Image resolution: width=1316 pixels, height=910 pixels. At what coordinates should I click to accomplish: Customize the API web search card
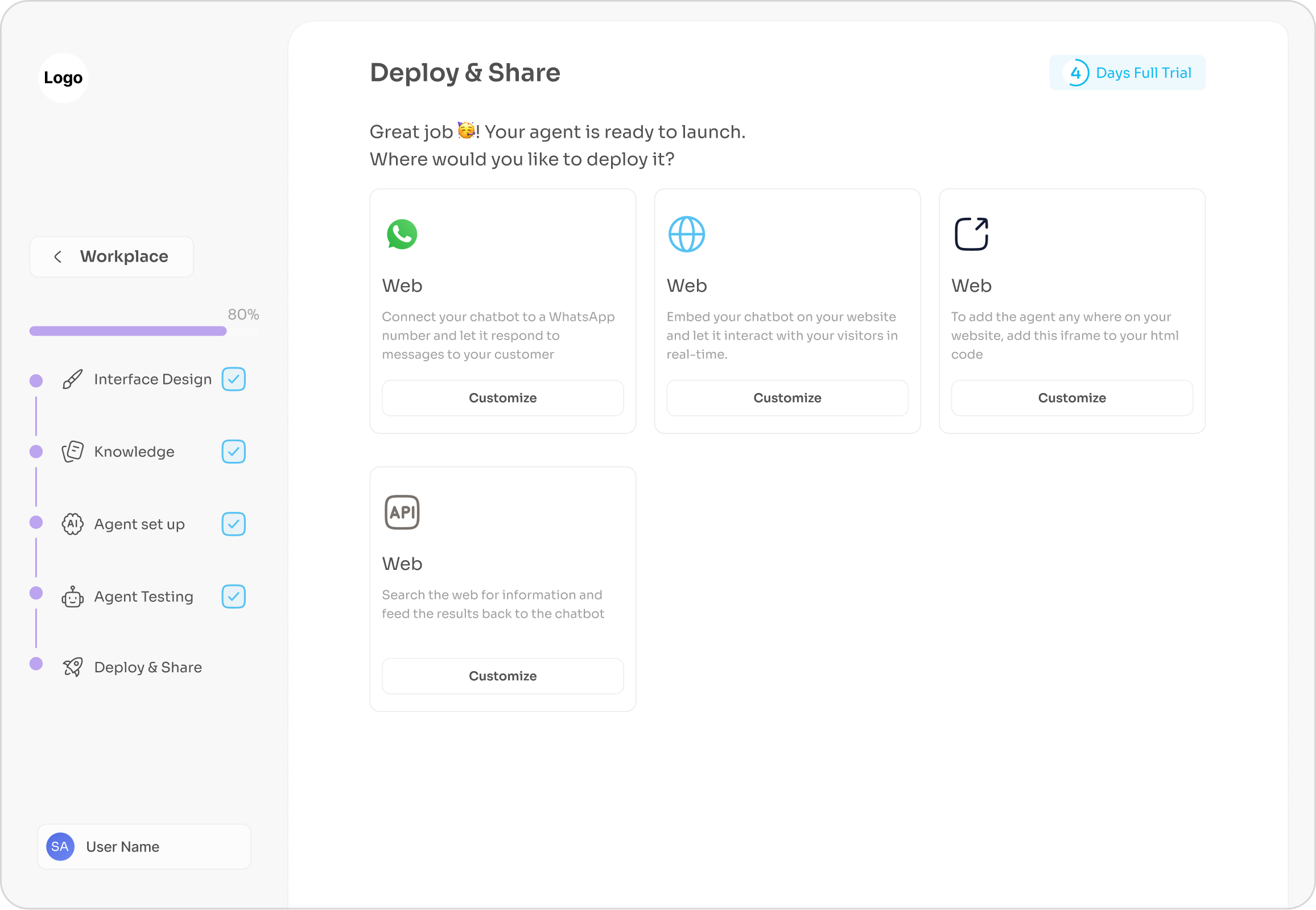point(502,676)
